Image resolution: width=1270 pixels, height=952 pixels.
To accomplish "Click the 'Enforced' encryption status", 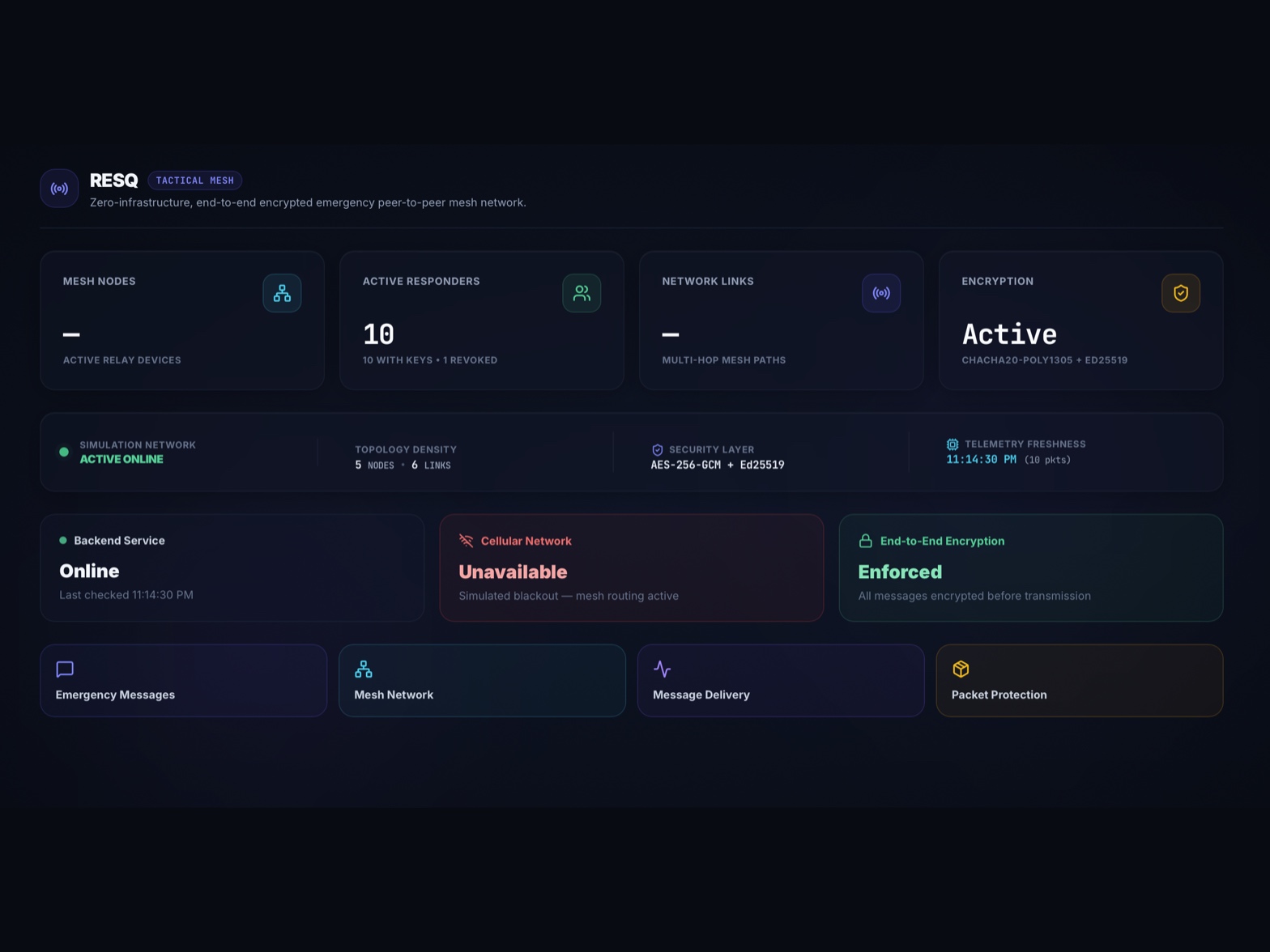I will pos(900,572).
